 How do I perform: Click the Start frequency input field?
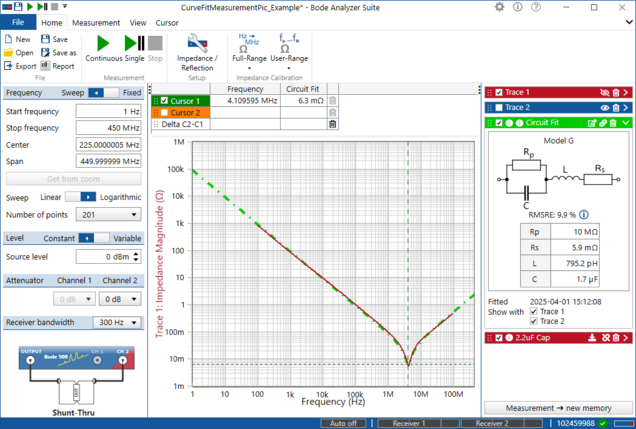[x=106, y=111]
